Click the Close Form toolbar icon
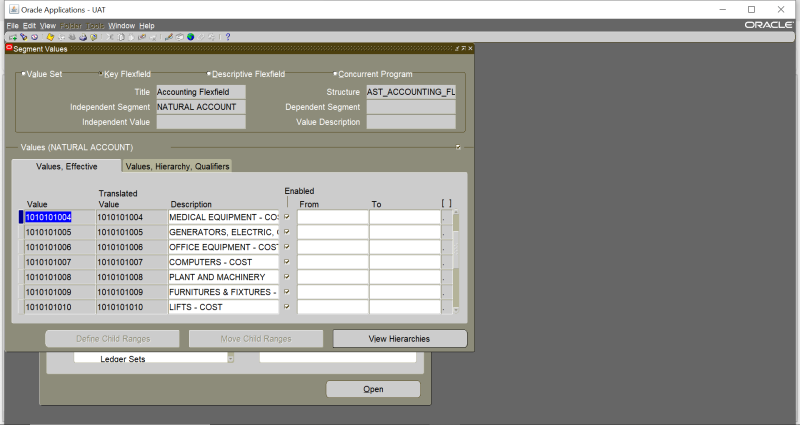The width and height of the screenshot is (800, 425). [93, 37]
